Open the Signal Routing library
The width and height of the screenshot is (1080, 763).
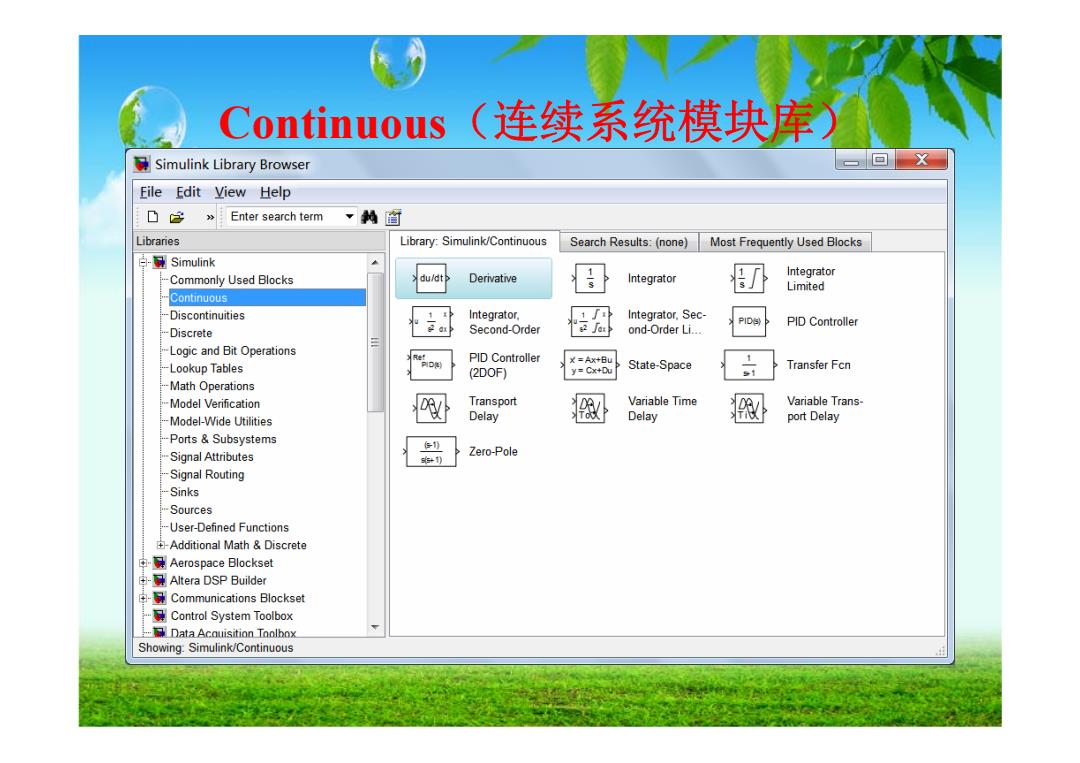click(x=207, y=474)
